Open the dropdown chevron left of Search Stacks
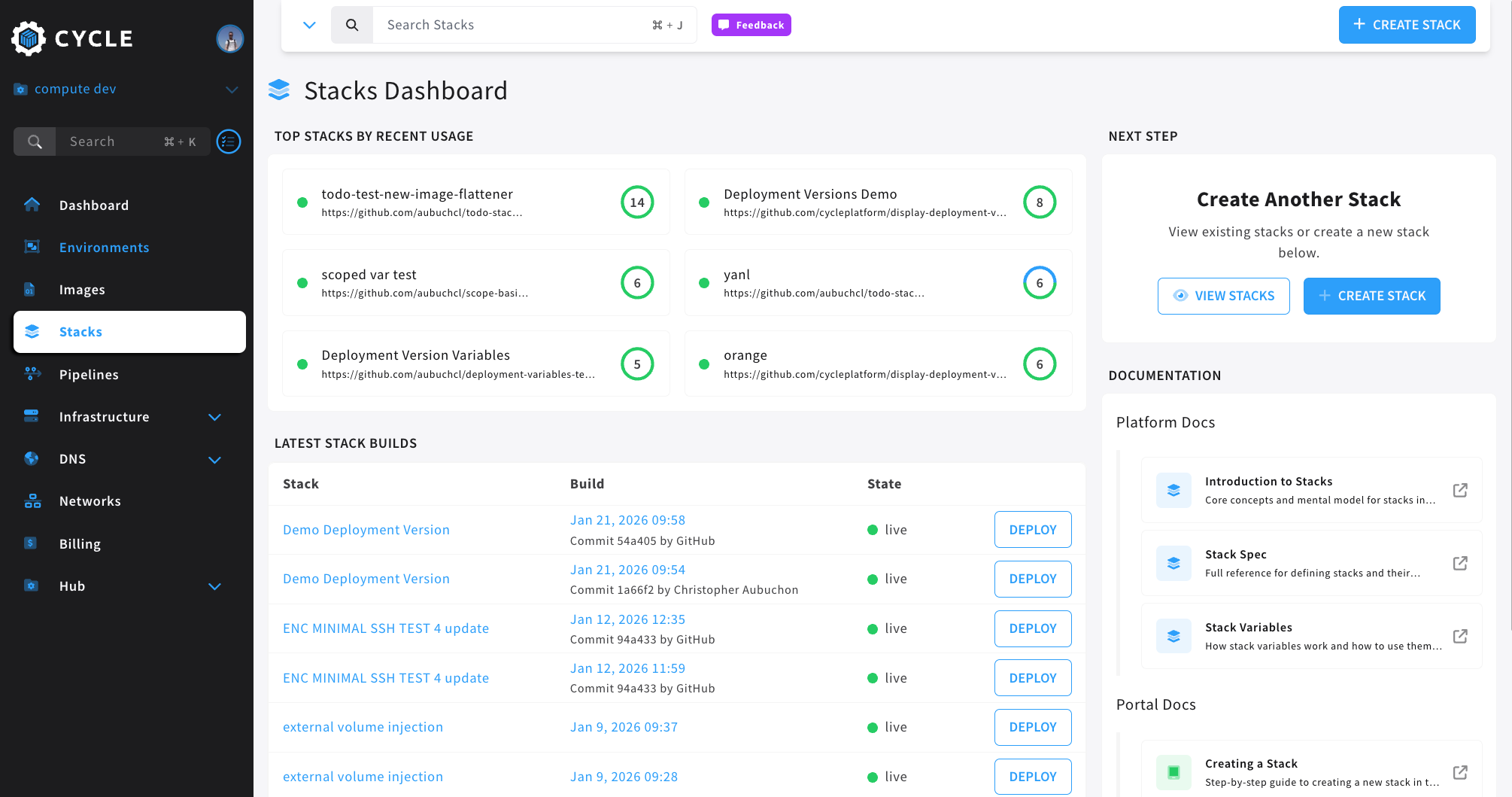Image resolution: width=1512 pixels, height=797 pixels. [309, 25]
